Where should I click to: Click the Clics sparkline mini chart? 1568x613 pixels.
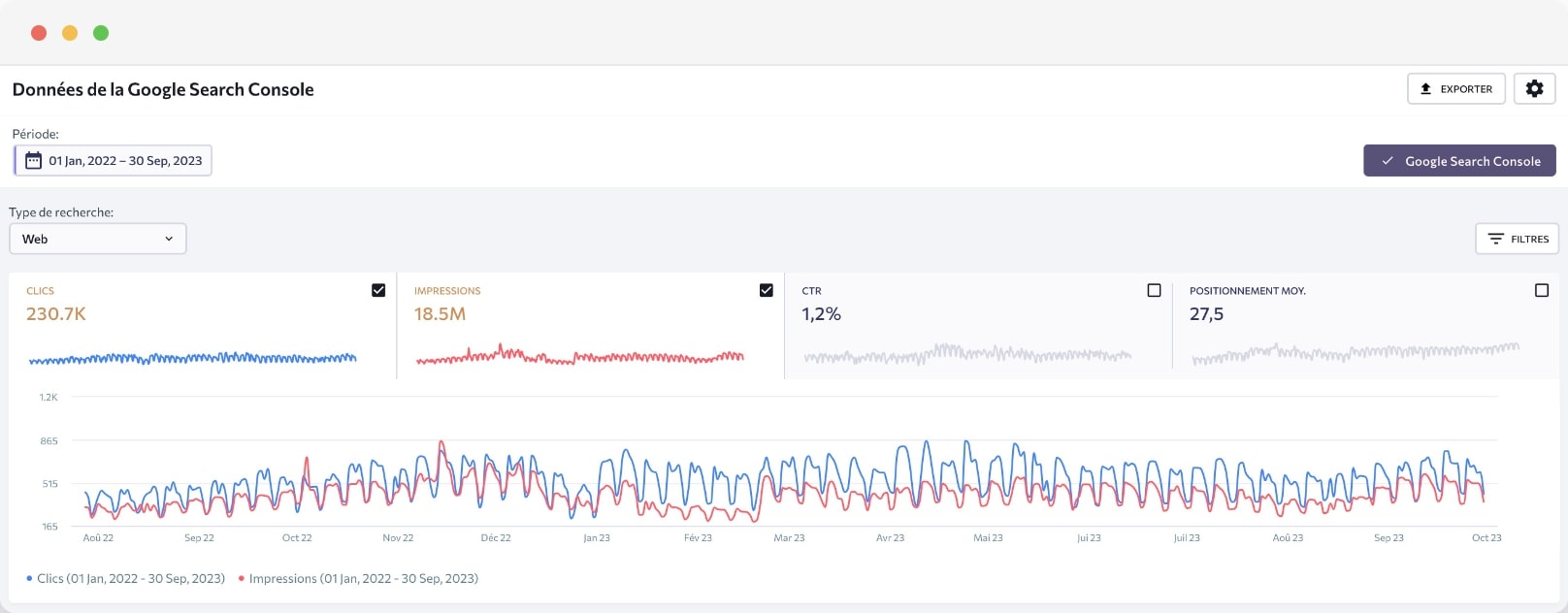coord(192,359)
